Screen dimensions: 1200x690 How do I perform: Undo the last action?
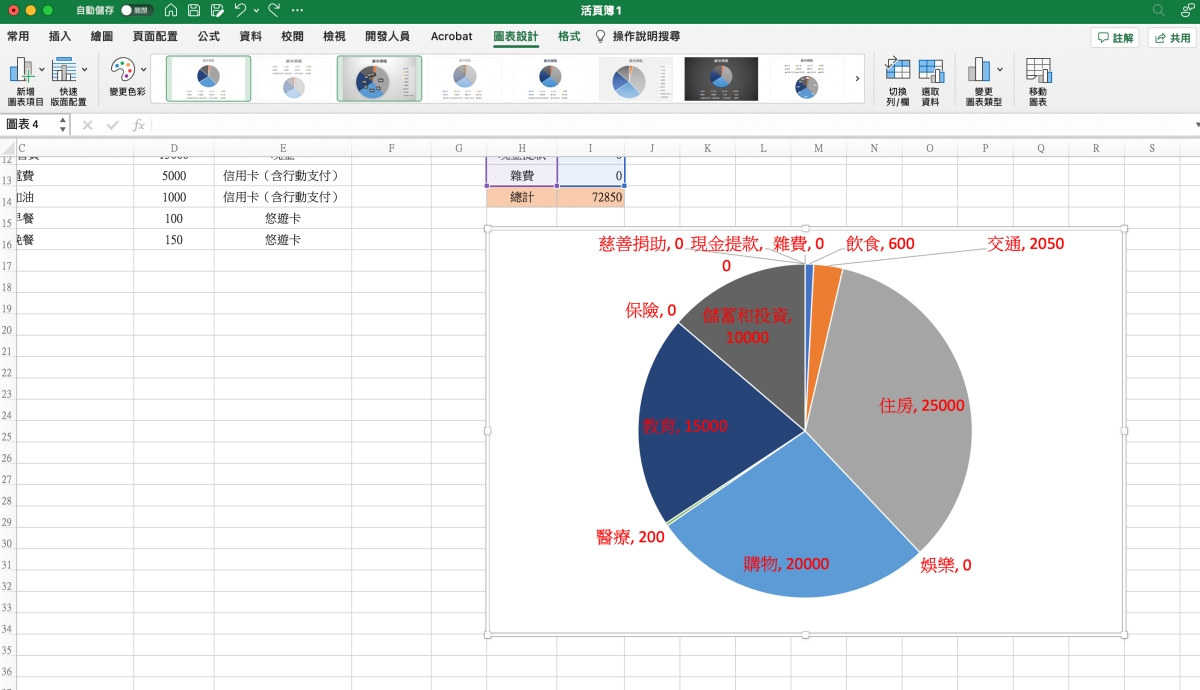(x=240, y=10)
